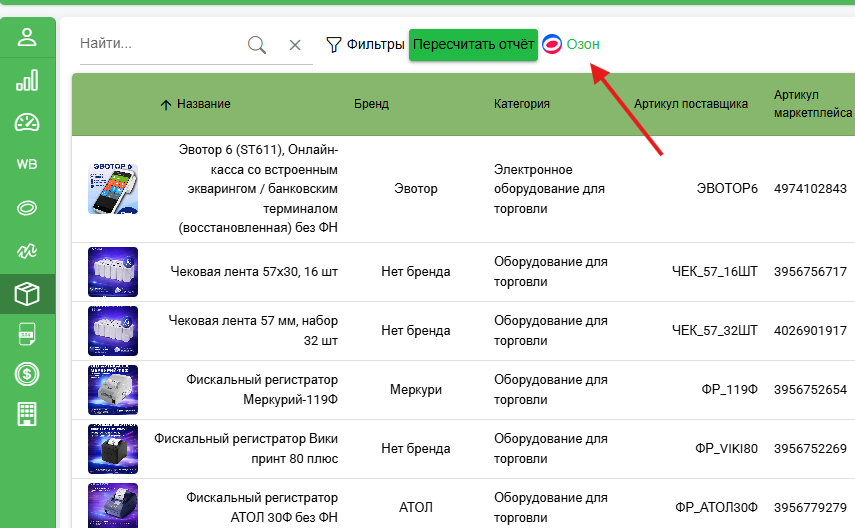The width and height of the screenshot is (855, 528).
Task: Sort by Артикул маркетплейса column header
Action: pos(812,104)
